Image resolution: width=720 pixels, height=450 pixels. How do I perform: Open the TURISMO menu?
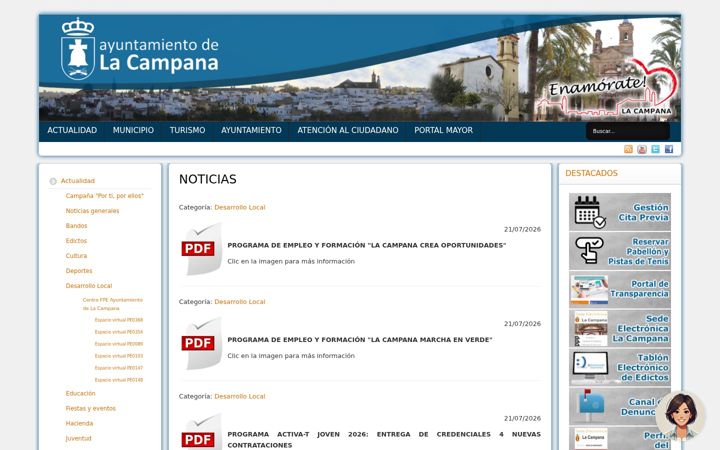187,130
